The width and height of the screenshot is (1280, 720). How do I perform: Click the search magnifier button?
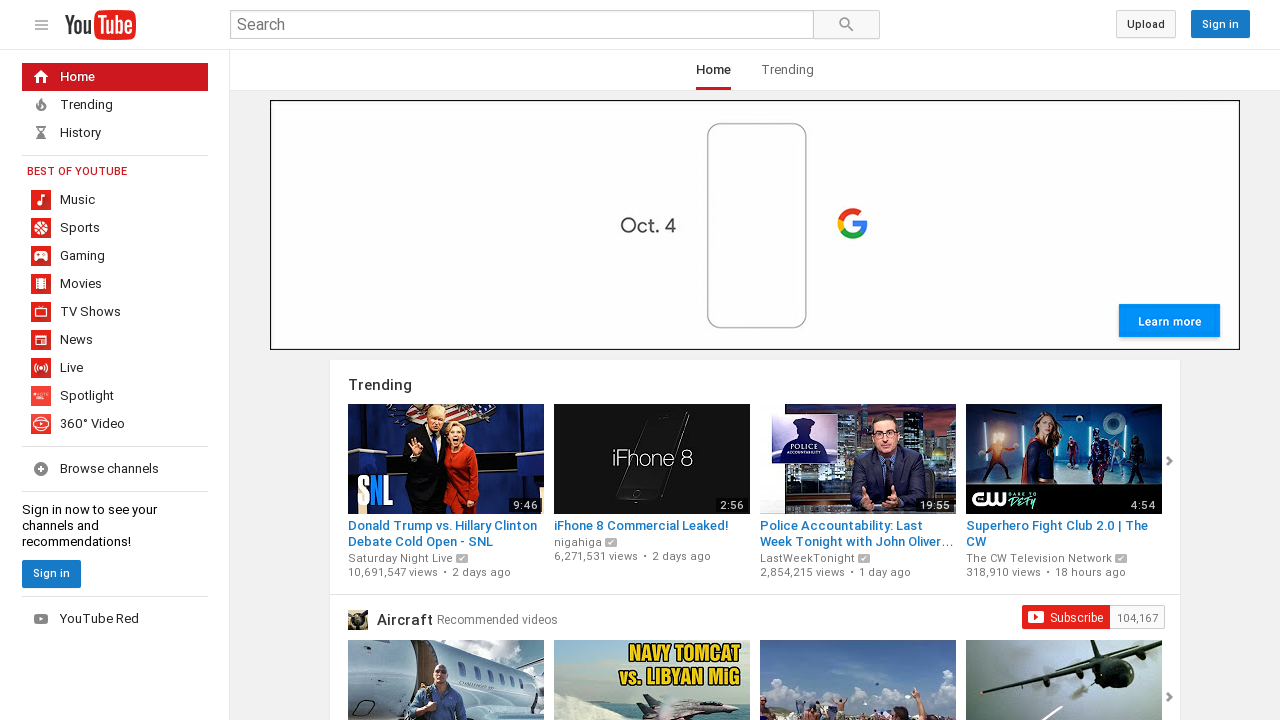point(846,25)
